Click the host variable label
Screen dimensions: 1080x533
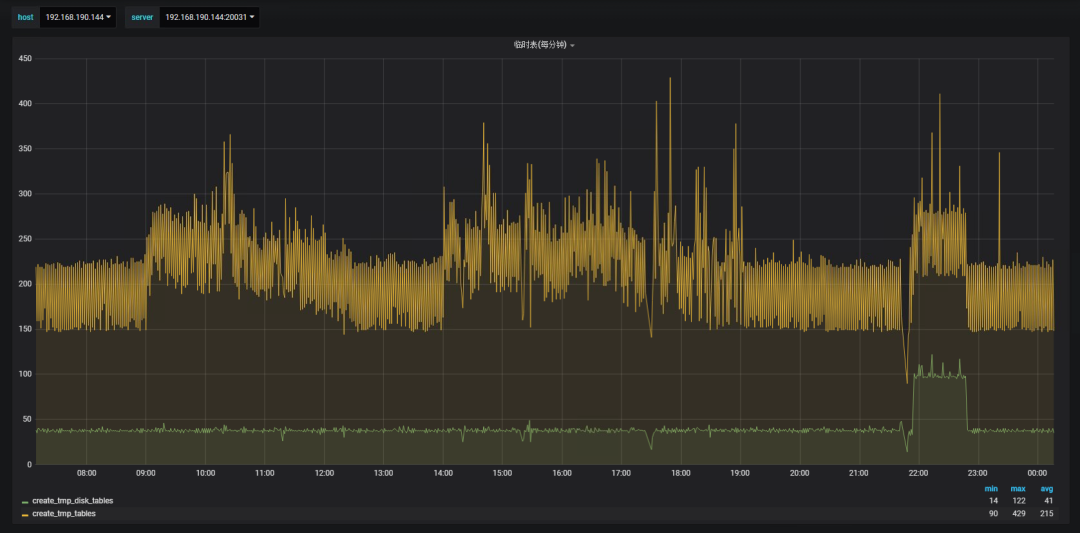tap(25, 17)
